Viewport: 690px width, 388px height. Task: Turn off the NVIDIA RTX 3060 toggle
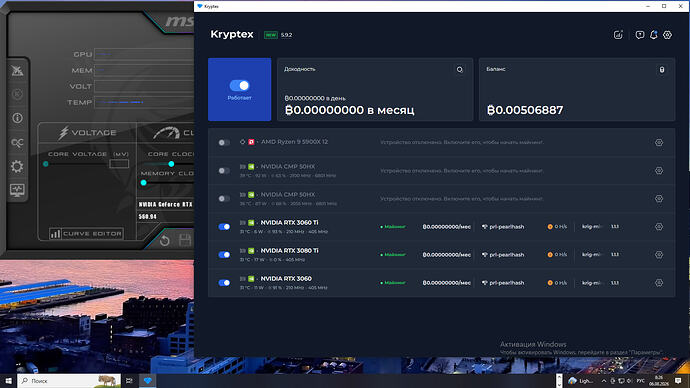[224, 283]
